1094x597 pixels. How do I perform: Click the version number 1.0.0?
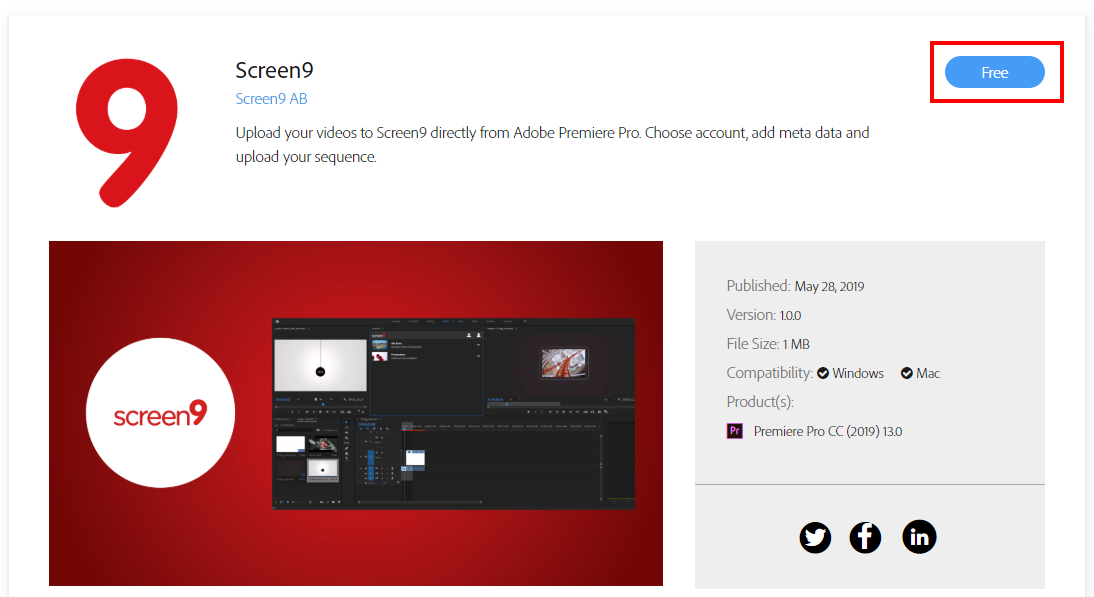[x=790, y=315]
